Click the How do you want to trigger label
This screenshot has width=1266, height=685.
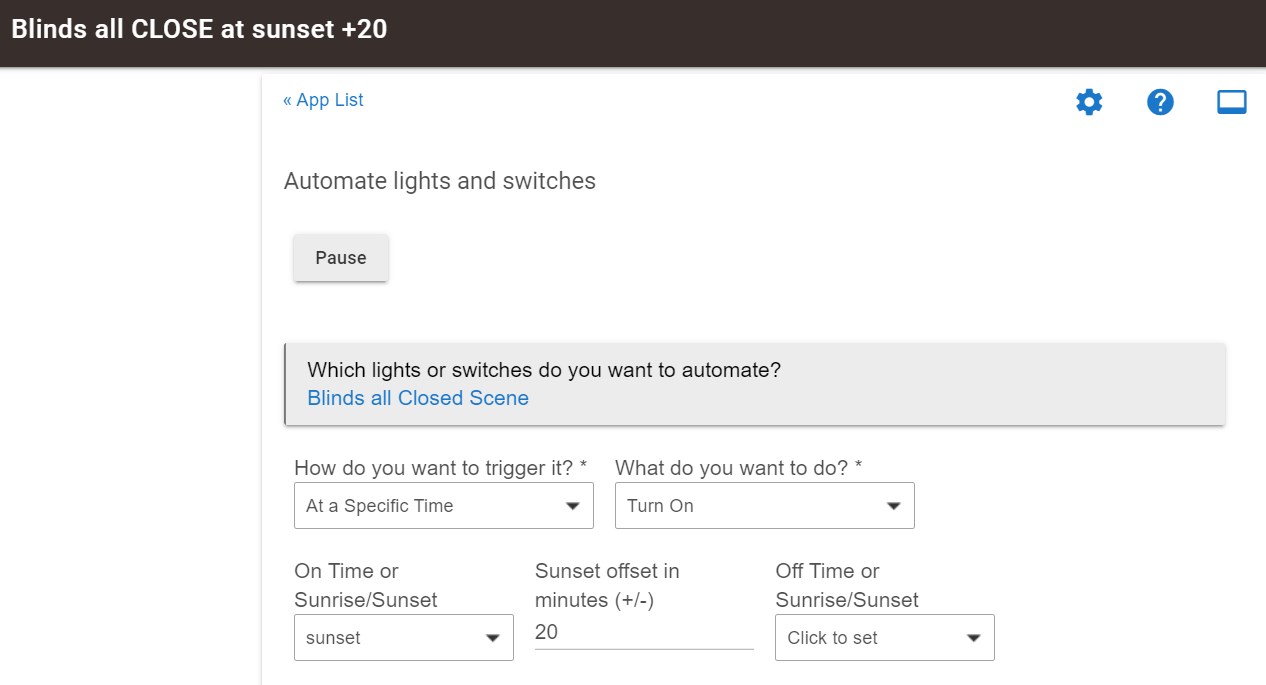coord(441,467)
